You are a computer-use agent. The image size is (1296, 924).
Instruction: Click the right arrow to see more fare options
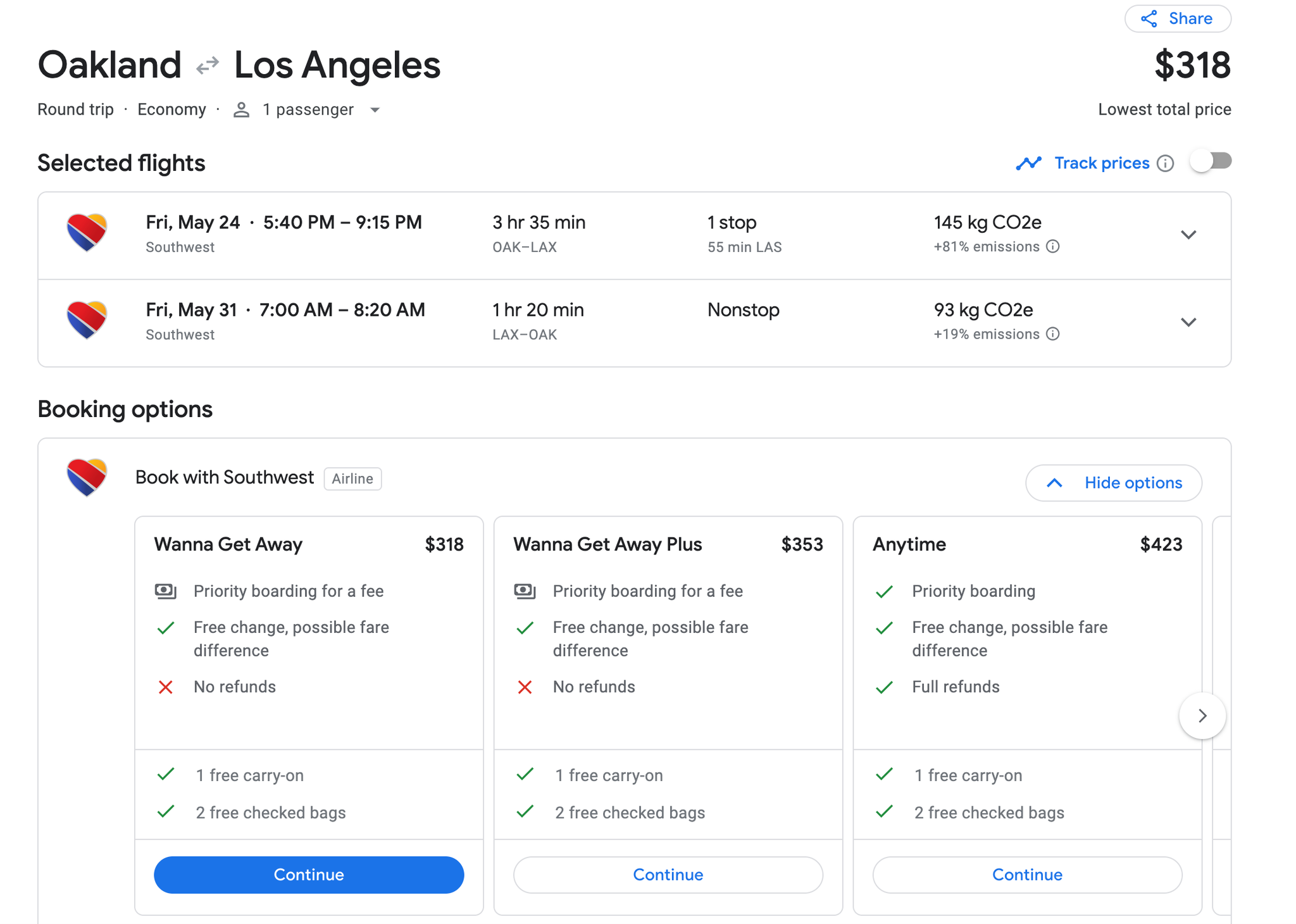point(1202,716)
